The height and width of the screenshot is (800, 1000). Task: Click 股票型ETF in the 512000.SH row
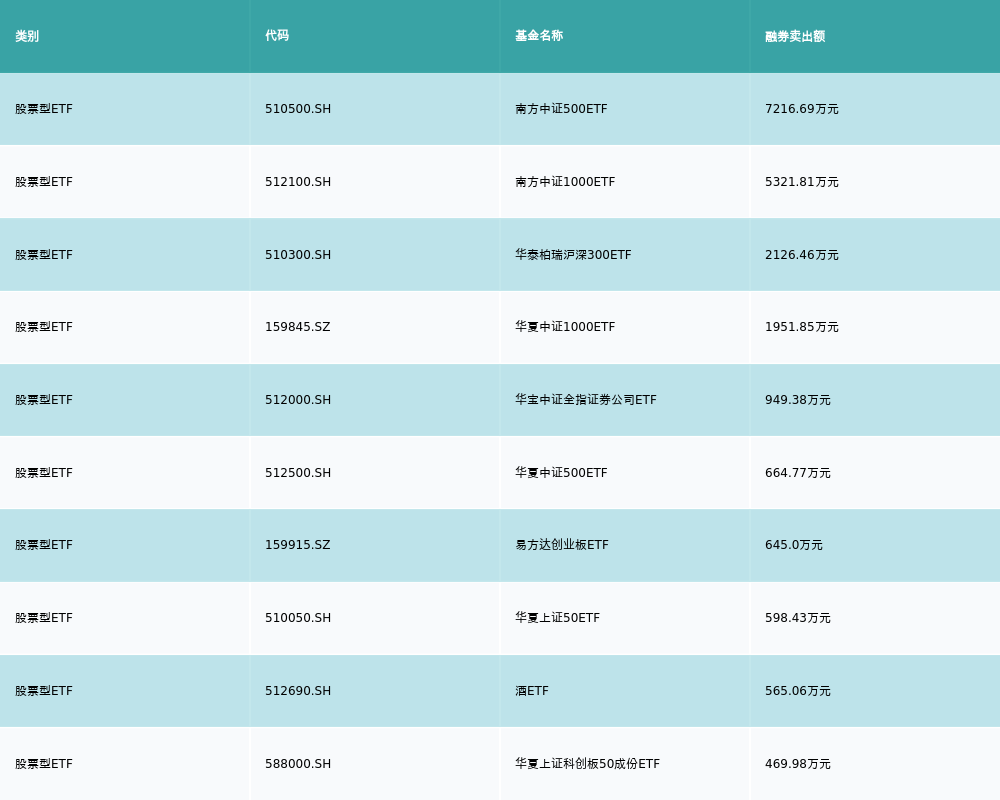44,400
